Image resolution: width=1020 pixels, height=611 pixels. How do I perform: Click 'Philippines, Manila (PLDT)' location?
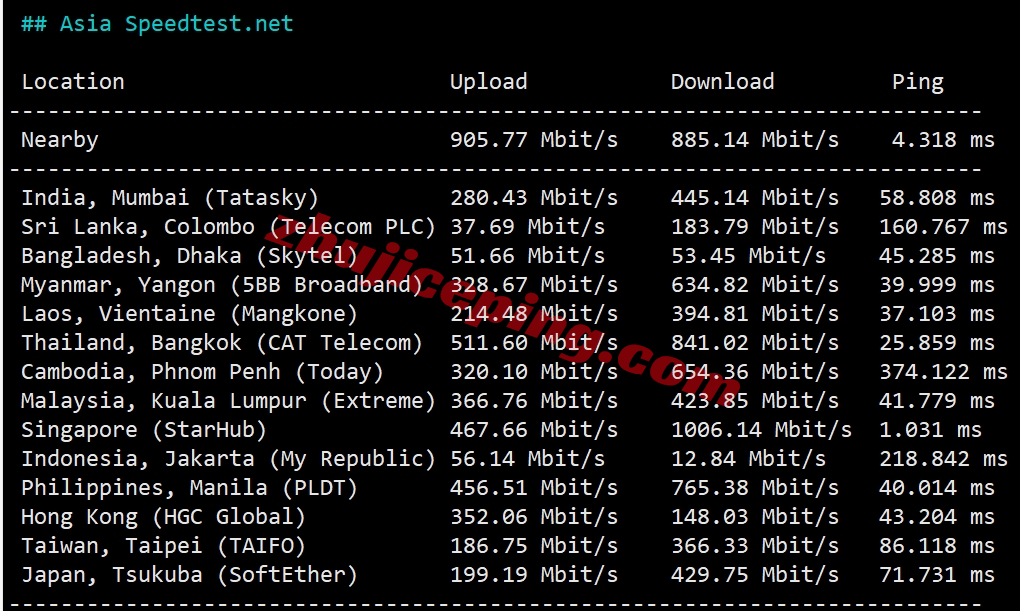189,489
